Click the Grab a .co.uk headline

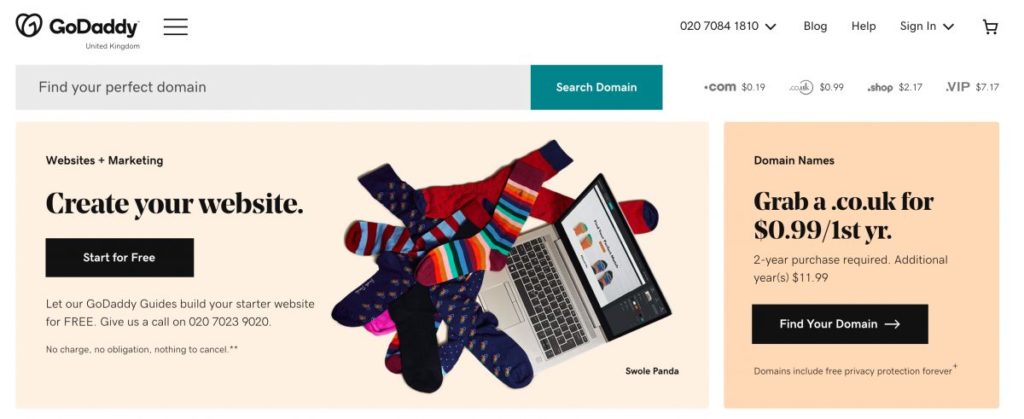click(x=844, y=215)
